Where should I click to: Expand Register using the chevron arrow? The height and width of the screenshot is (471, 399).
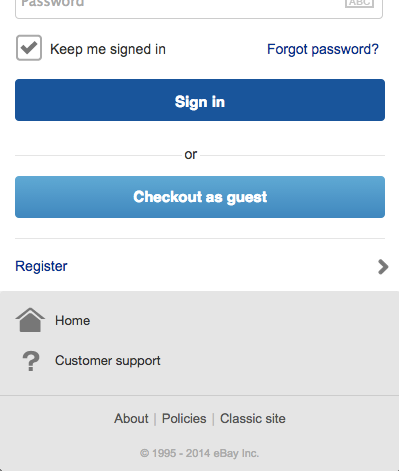[383, 267]
